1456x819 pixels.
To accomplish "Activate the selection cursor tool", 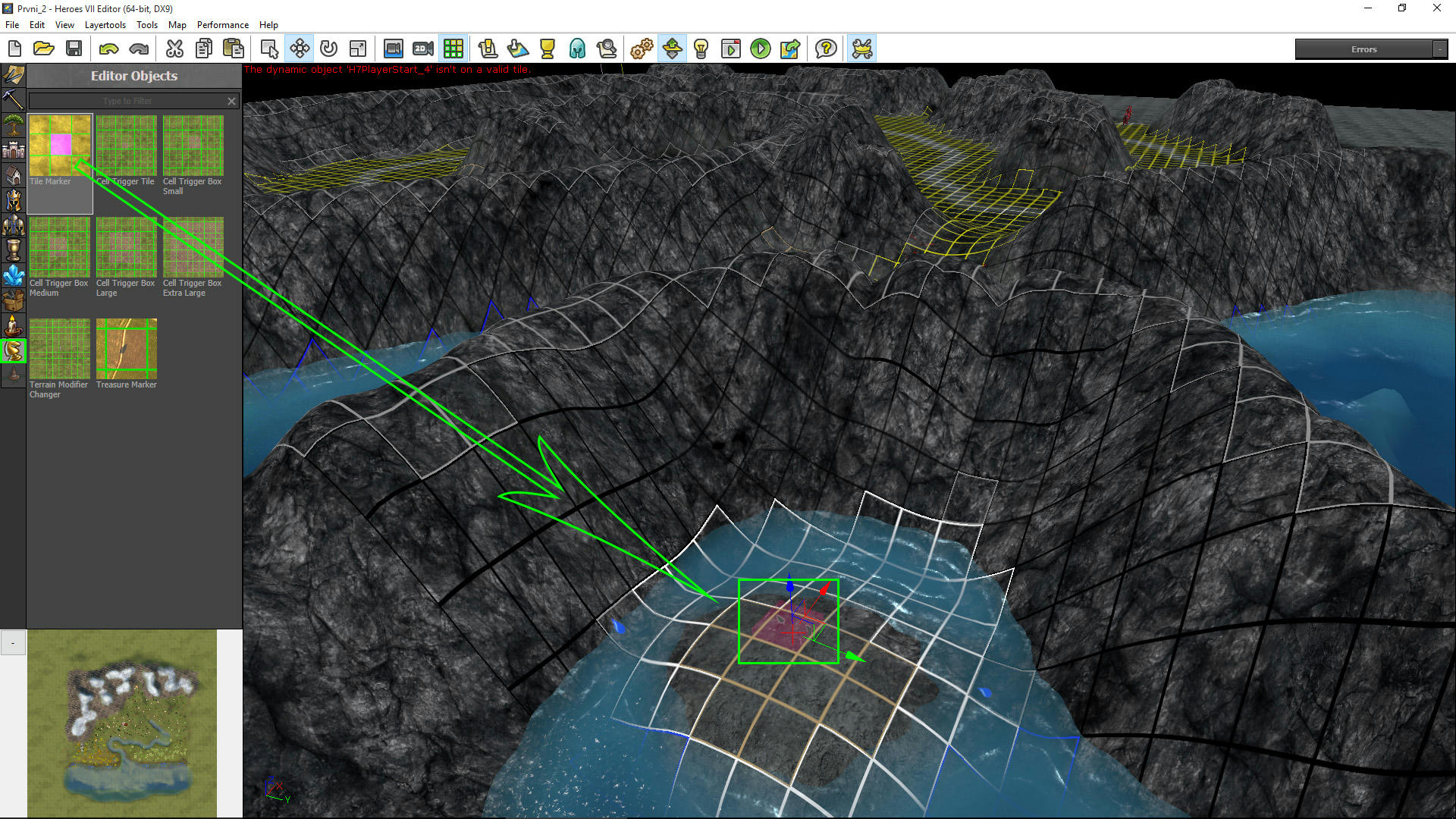I will tap(269, 49).
